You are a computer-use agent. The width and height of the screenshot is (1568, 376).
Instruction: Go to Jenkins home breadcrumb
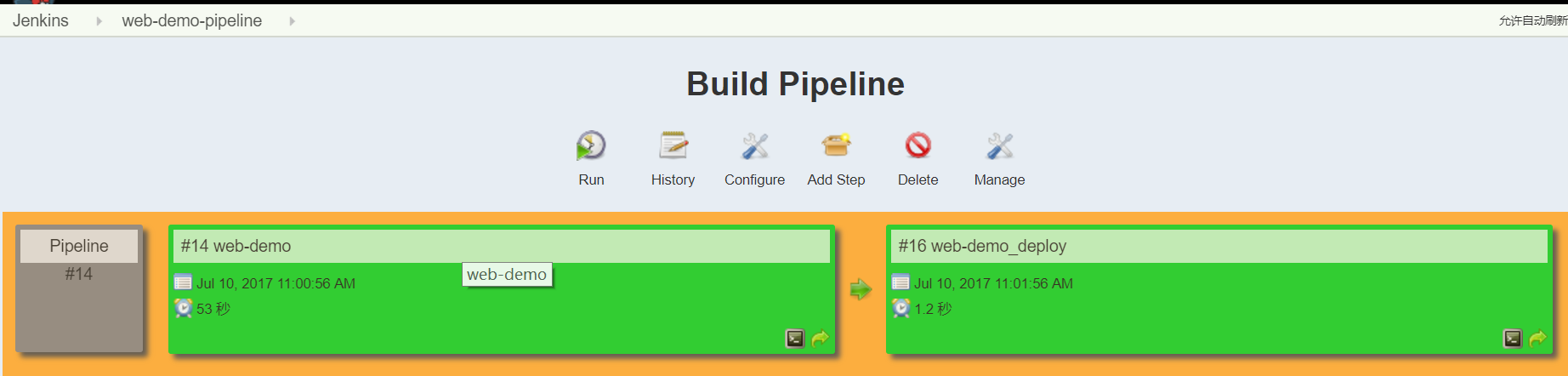tap(41, 20)
